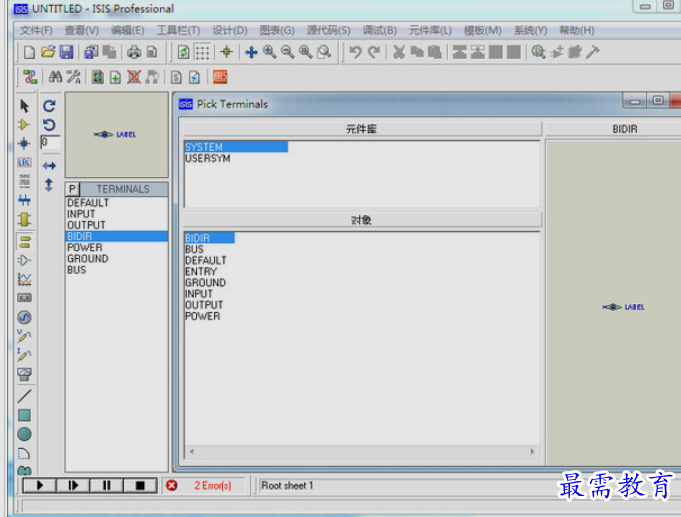
Task: Select the 2D circle drawing tool
Action: tap(24, 434)
